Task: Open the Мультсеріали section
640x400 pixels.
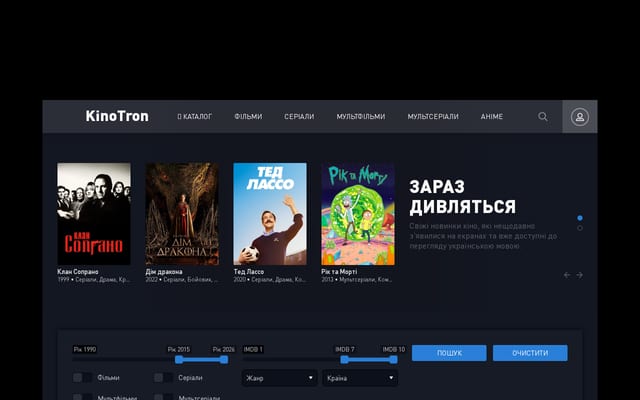Action: click(433, 117)
